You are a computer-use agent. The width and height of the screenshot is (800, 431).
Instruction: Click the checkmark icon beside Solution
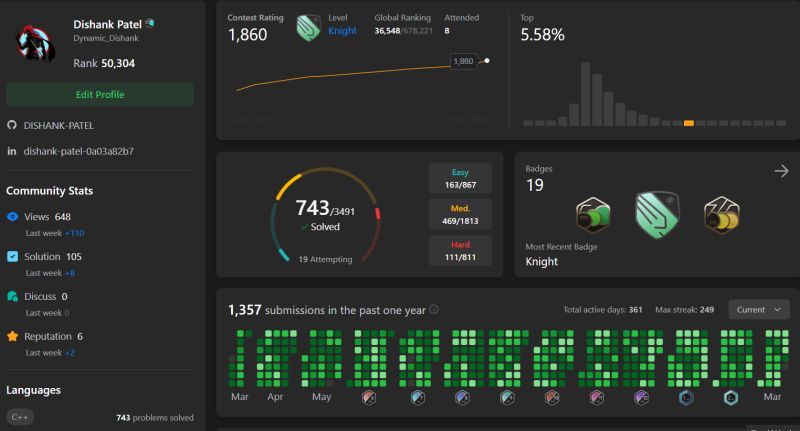click(13, 256)
